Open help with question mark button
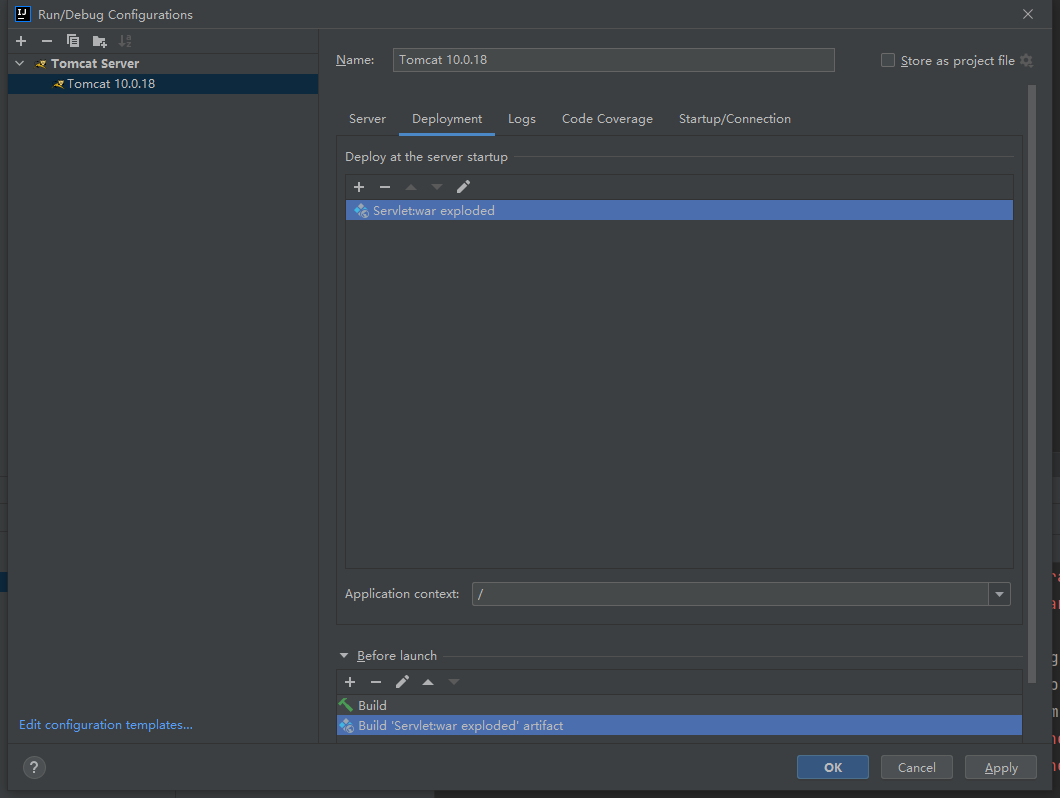The image size is (1060, 798). [34, 767]
